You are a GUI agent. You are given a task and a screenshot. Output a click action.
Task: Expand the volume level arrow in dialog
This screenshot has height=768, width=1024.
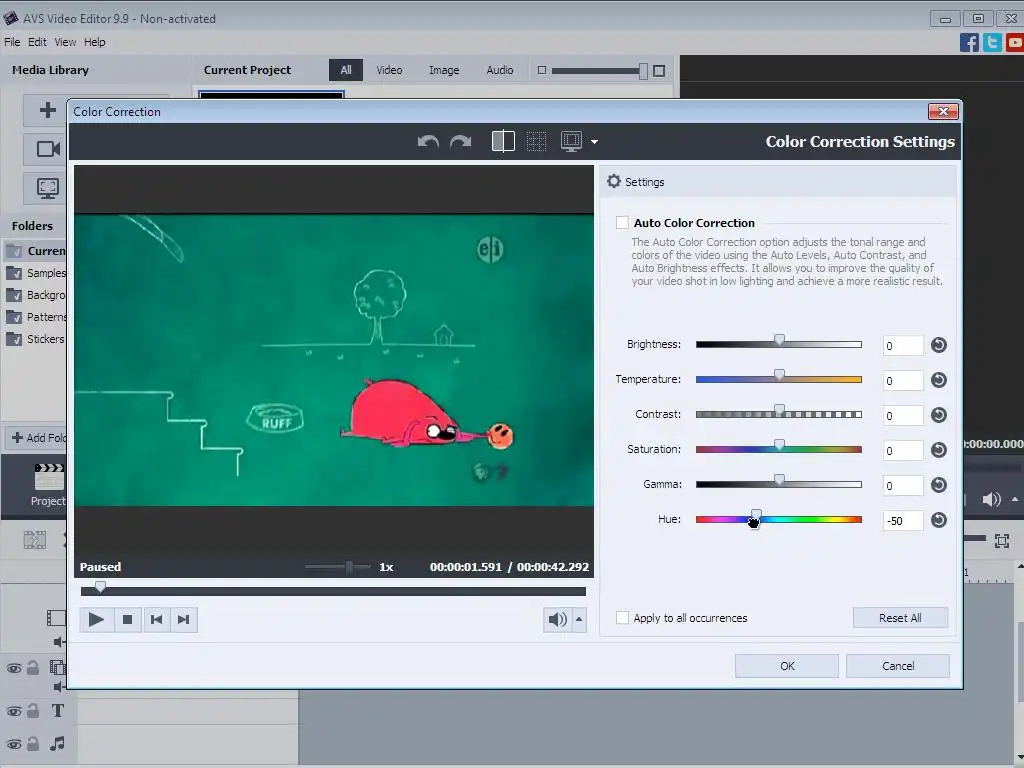[x=579, y=620]
